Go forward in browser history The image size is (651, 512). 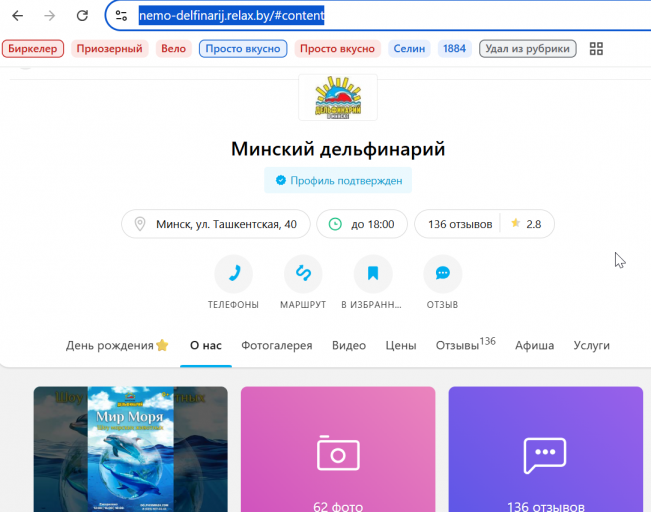tap(50, 16)
